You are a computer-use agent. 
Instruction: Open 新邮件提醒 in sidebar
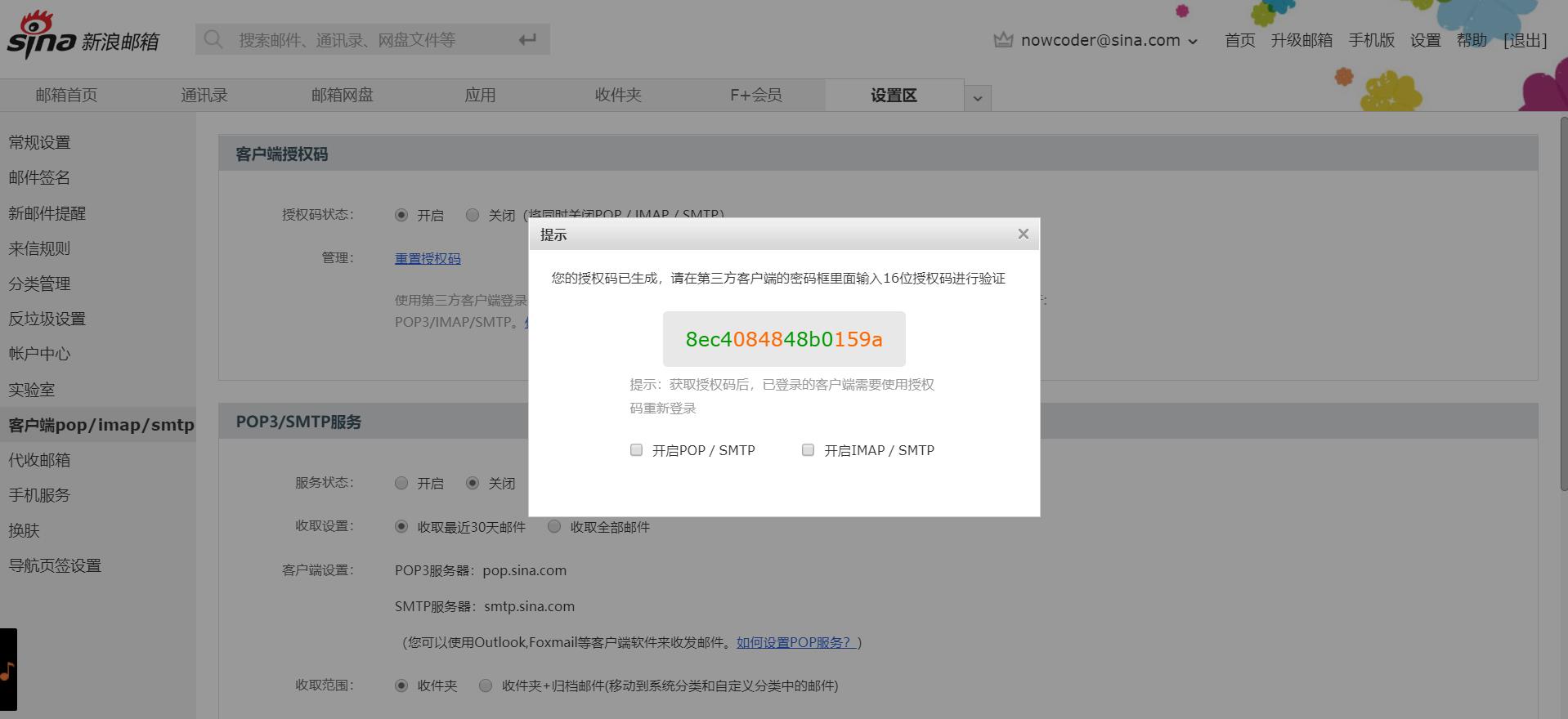[x=47, y=213]
